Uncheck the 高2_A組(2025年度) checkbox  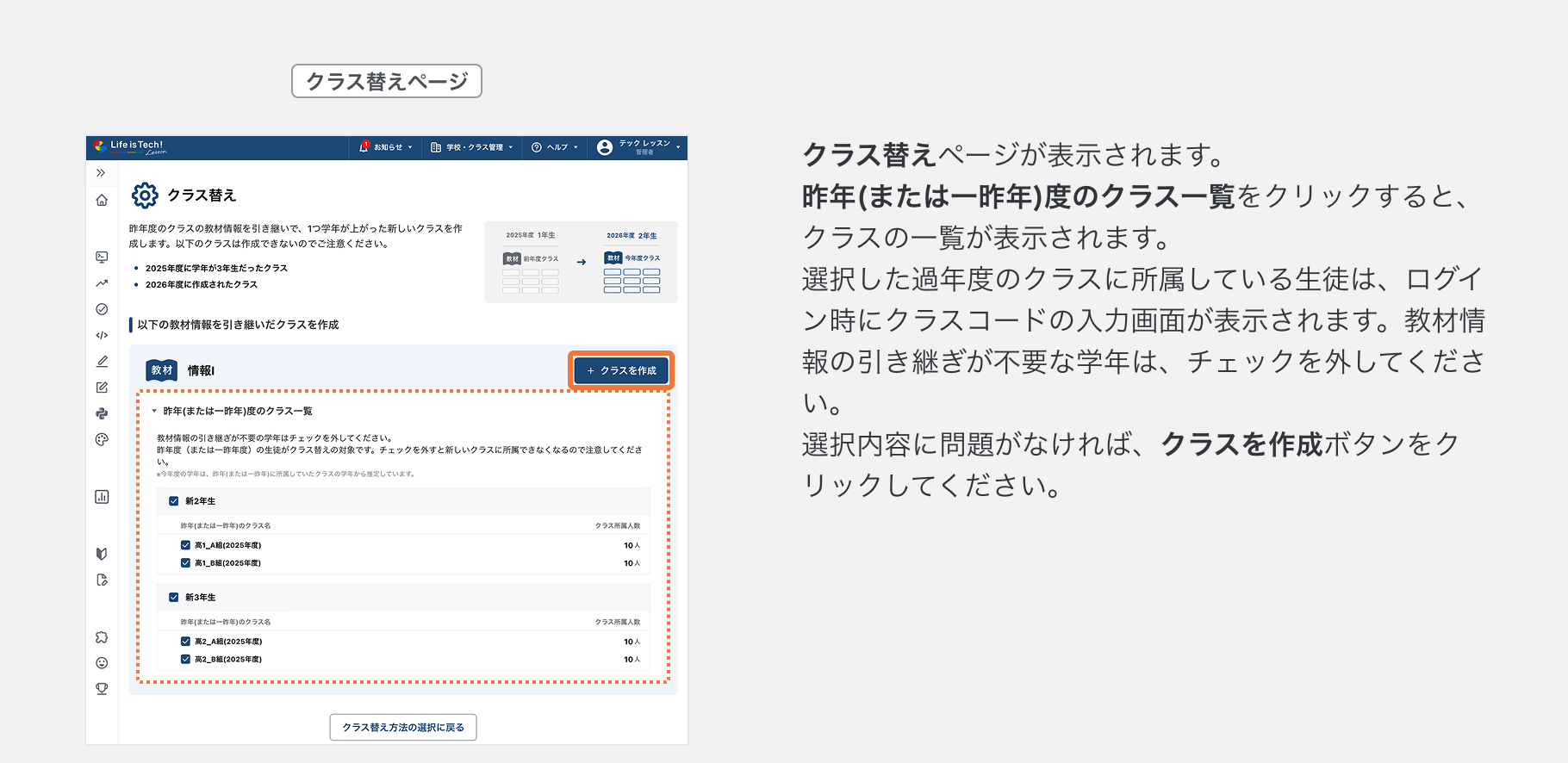185,642
